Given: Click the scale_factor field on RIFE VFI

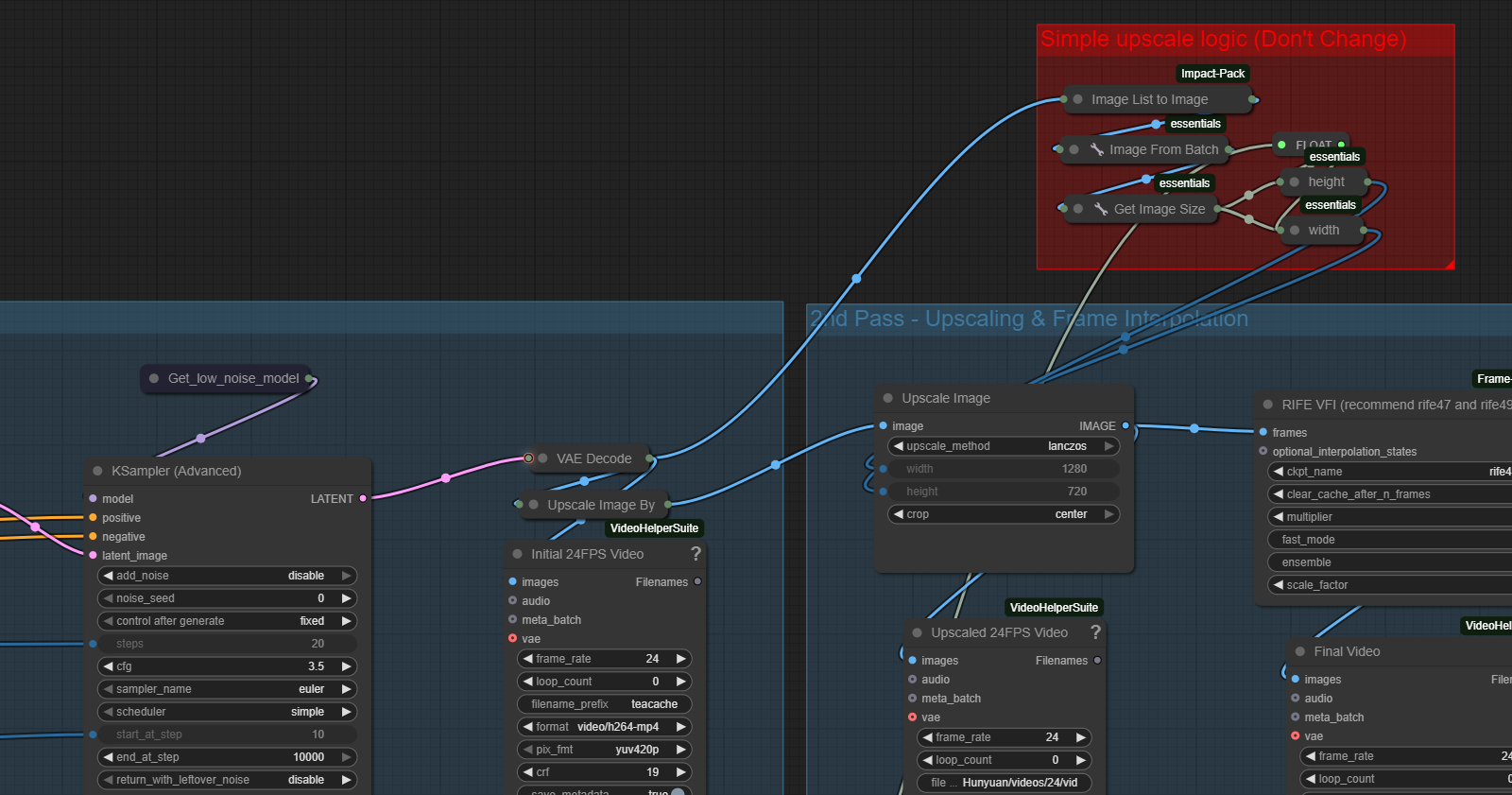Looking at the screenshot, I should pyautogui.click(x=1389, y=585).
